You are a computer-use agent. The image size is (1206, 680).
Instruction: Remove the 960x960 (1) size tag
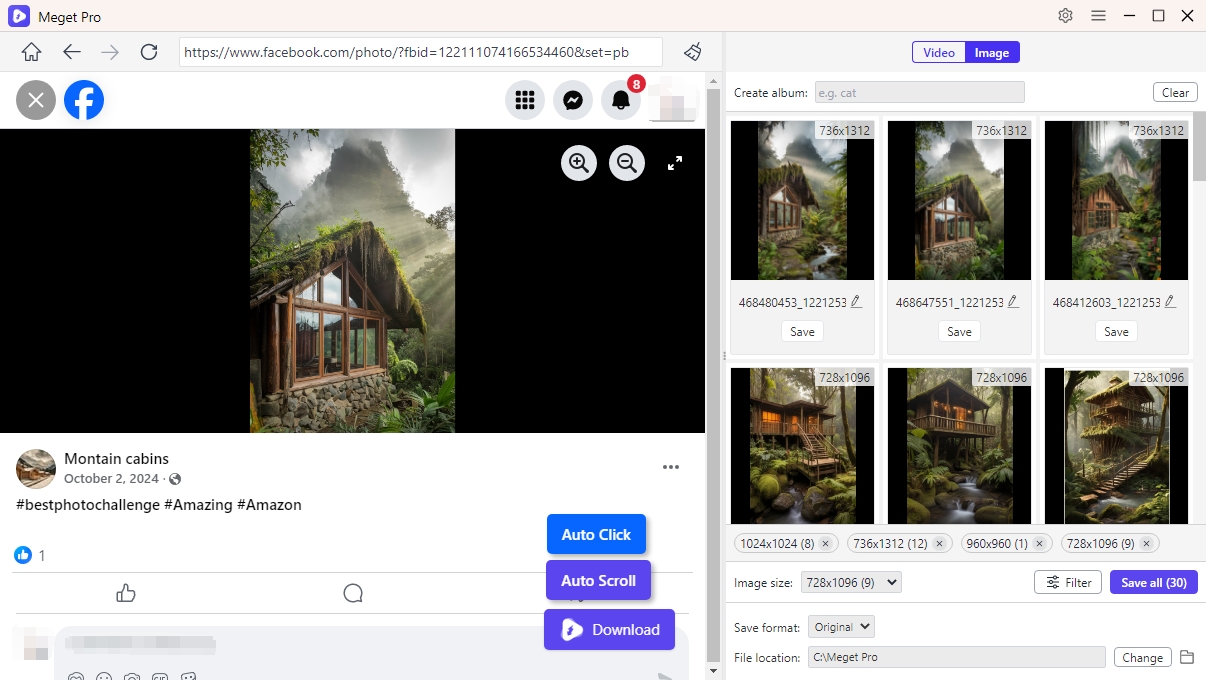click(1039, 544)
